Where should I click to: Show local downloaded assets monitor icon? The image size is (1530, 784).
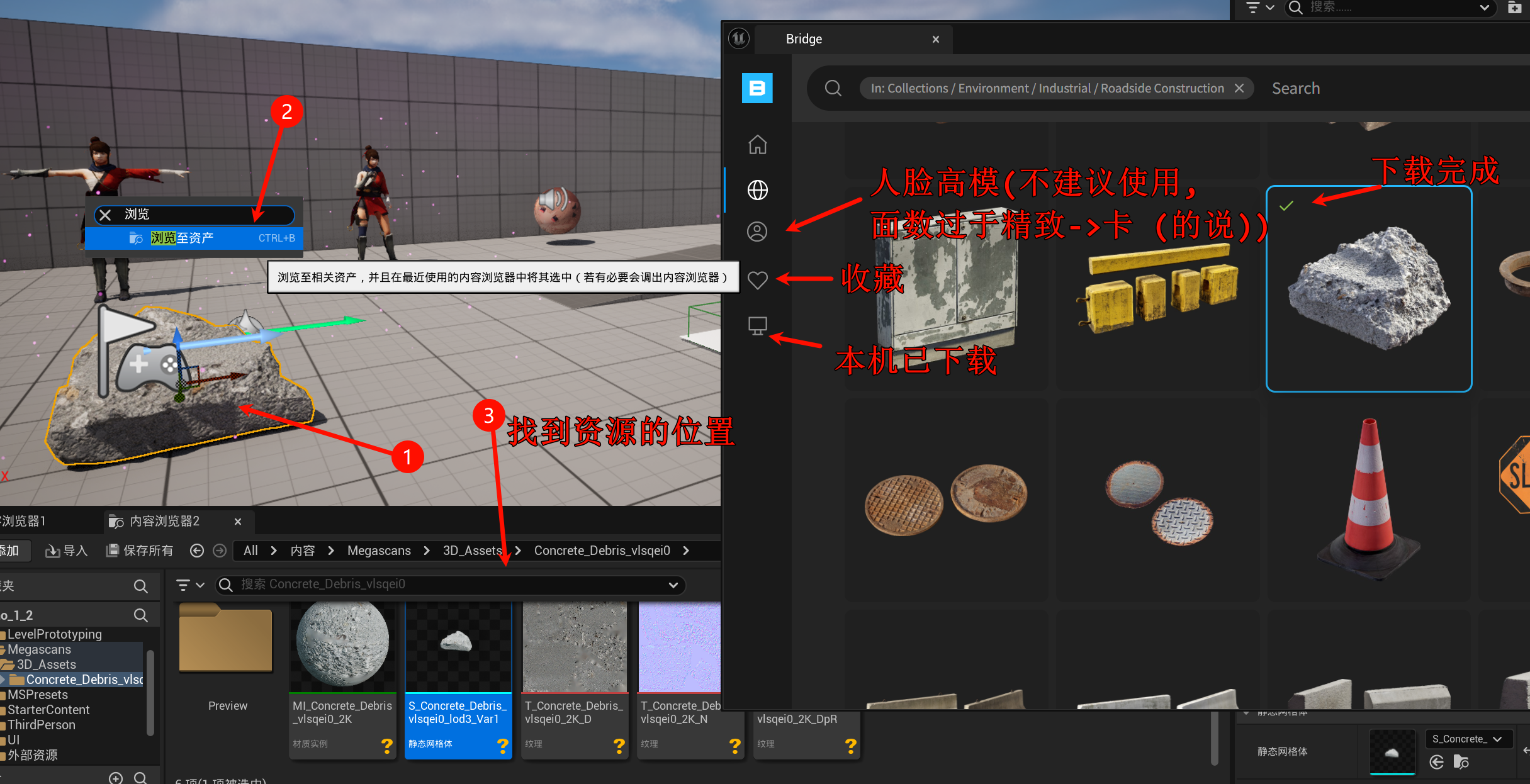click(757, 325)
